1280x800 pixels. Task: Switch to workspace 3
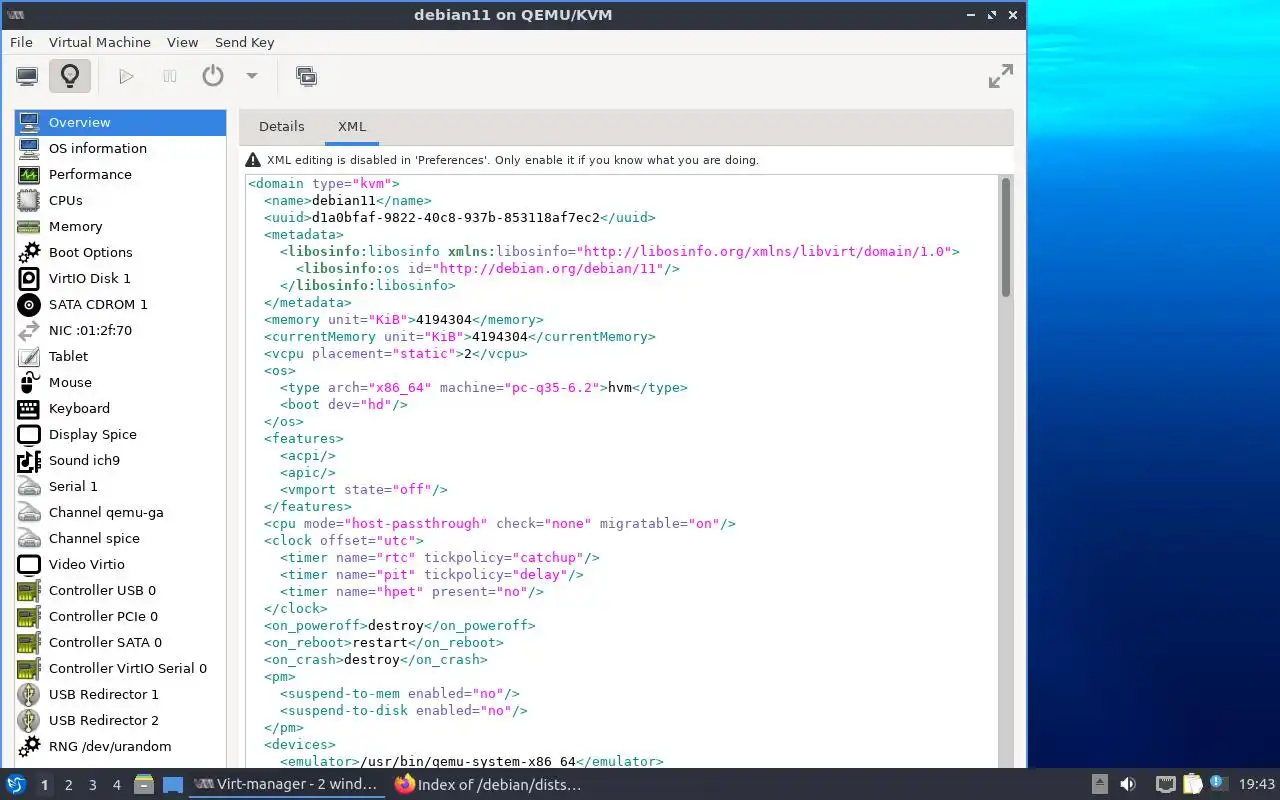click(92, 785)
